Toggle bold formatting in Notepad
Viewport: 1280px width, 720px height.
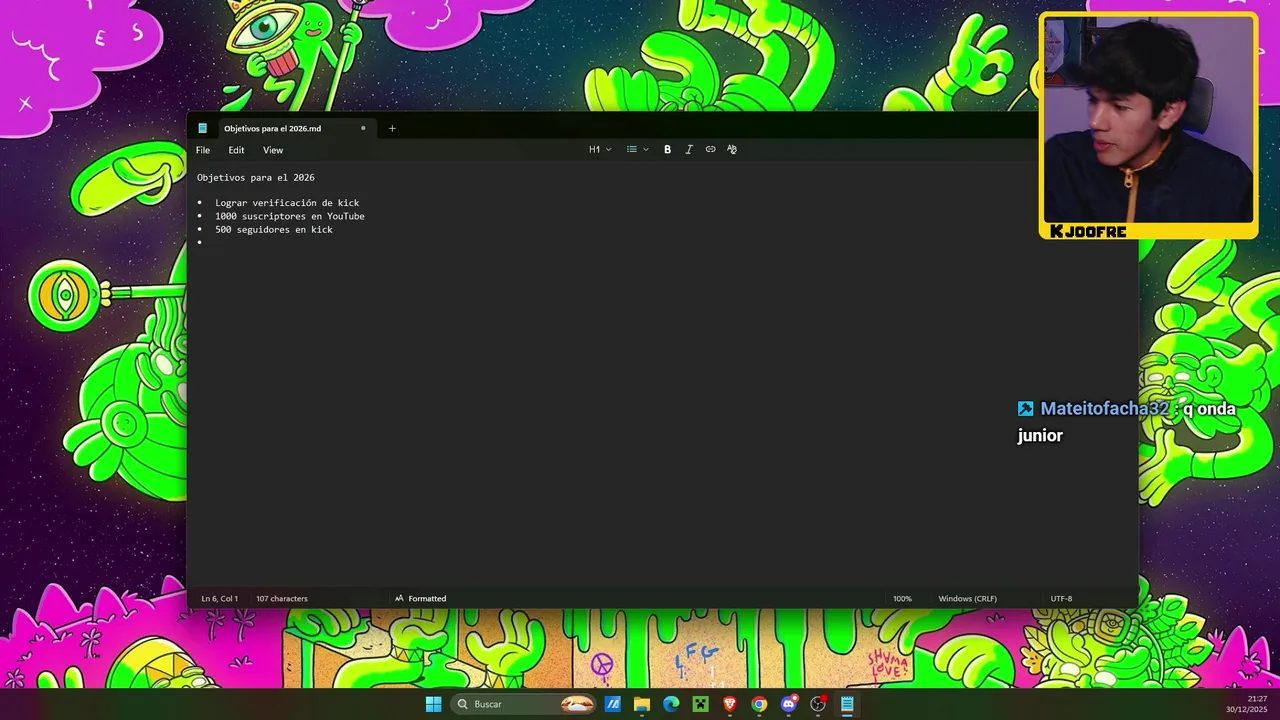[667, 149]
